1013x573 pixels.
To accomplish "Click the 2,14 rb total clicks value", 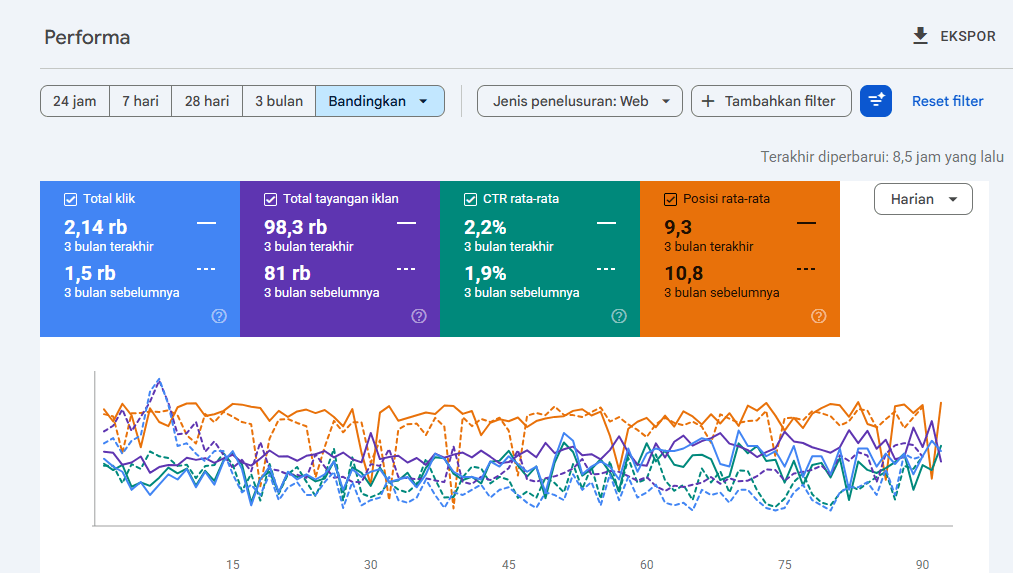I will [96, 227].
